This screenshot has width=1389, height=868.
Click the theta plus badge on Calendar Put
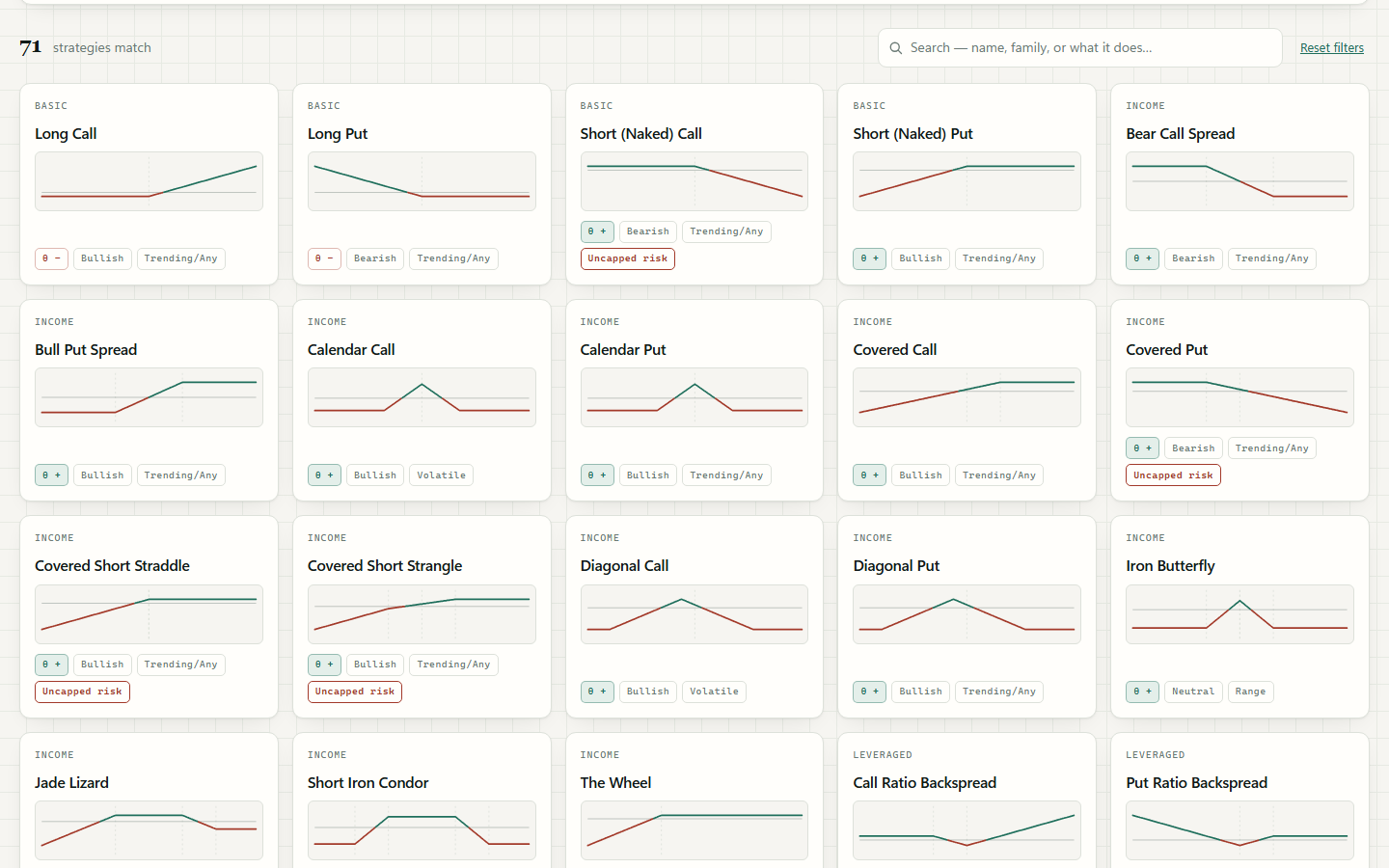(x=597, y=475)
